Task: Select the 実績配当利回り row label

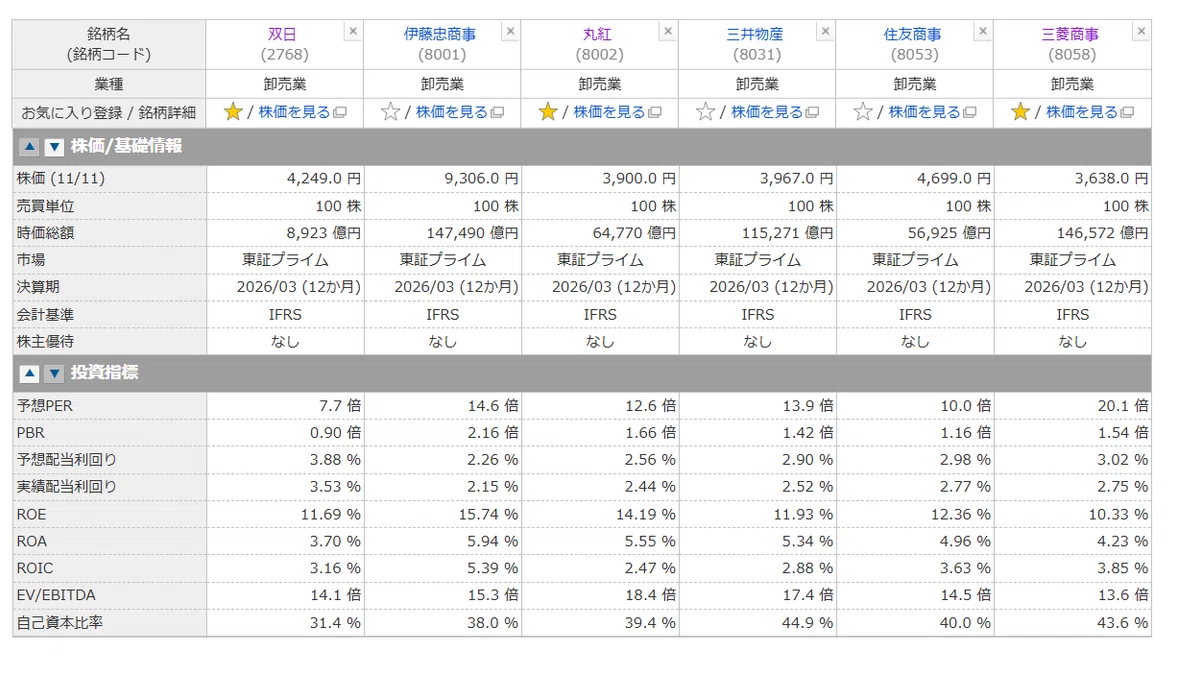Action: click(x=67, y=487)
